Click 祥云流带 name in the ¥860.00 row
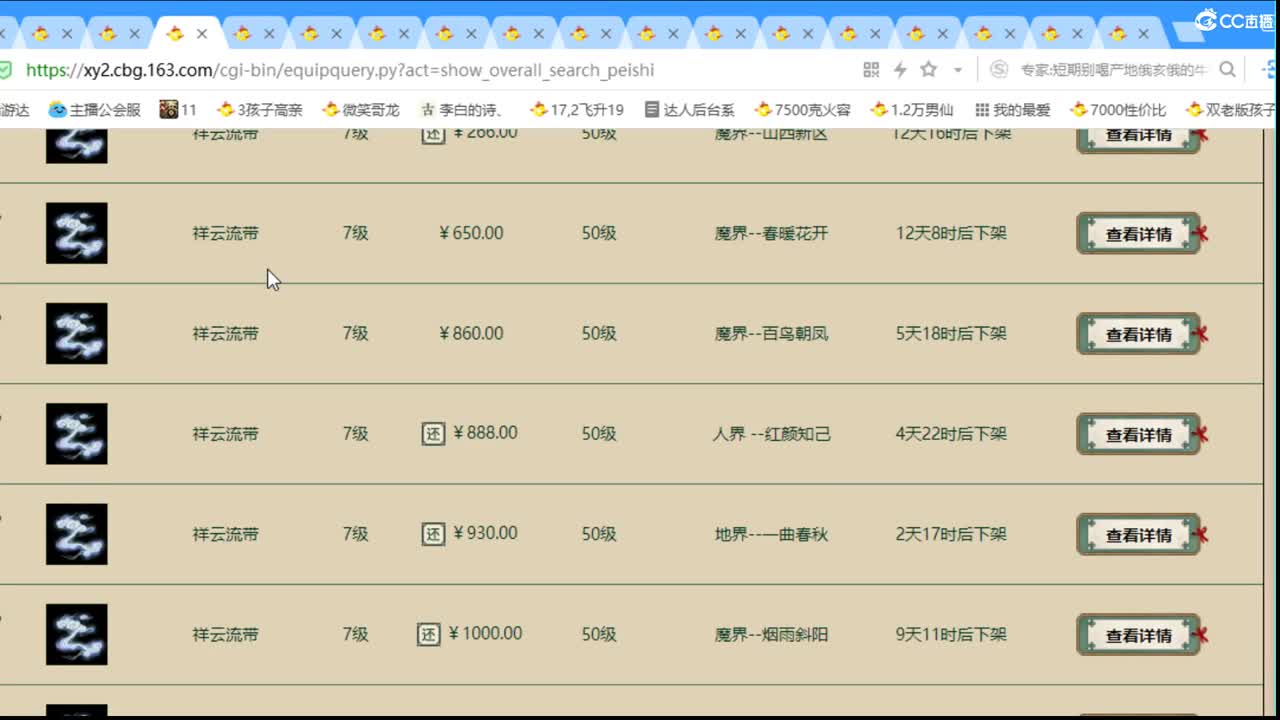Image resolution: width=1280 pixels, height=720 pixels. [225, 333]
